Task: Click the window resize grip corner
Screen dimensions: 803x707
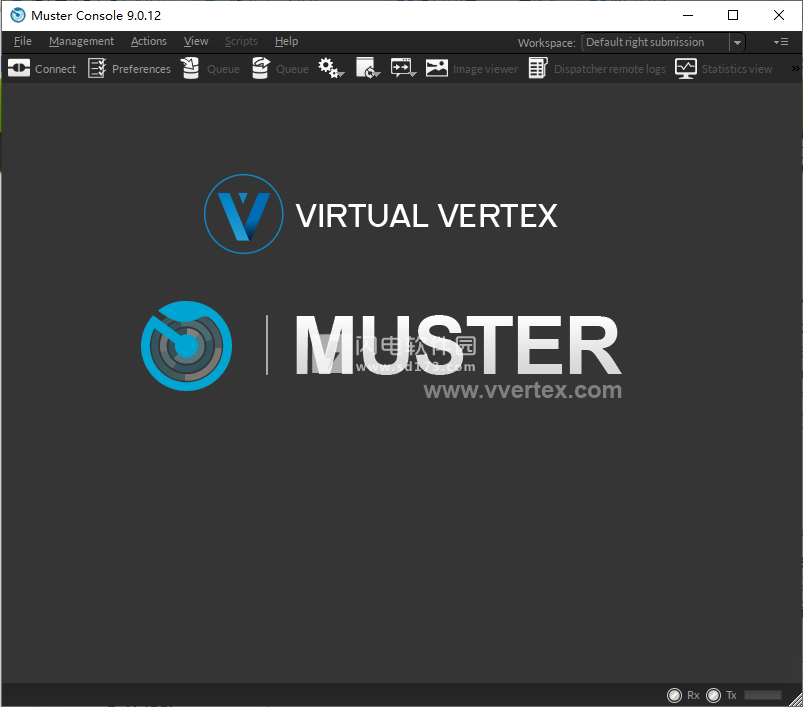Action: tap(796, 700)
